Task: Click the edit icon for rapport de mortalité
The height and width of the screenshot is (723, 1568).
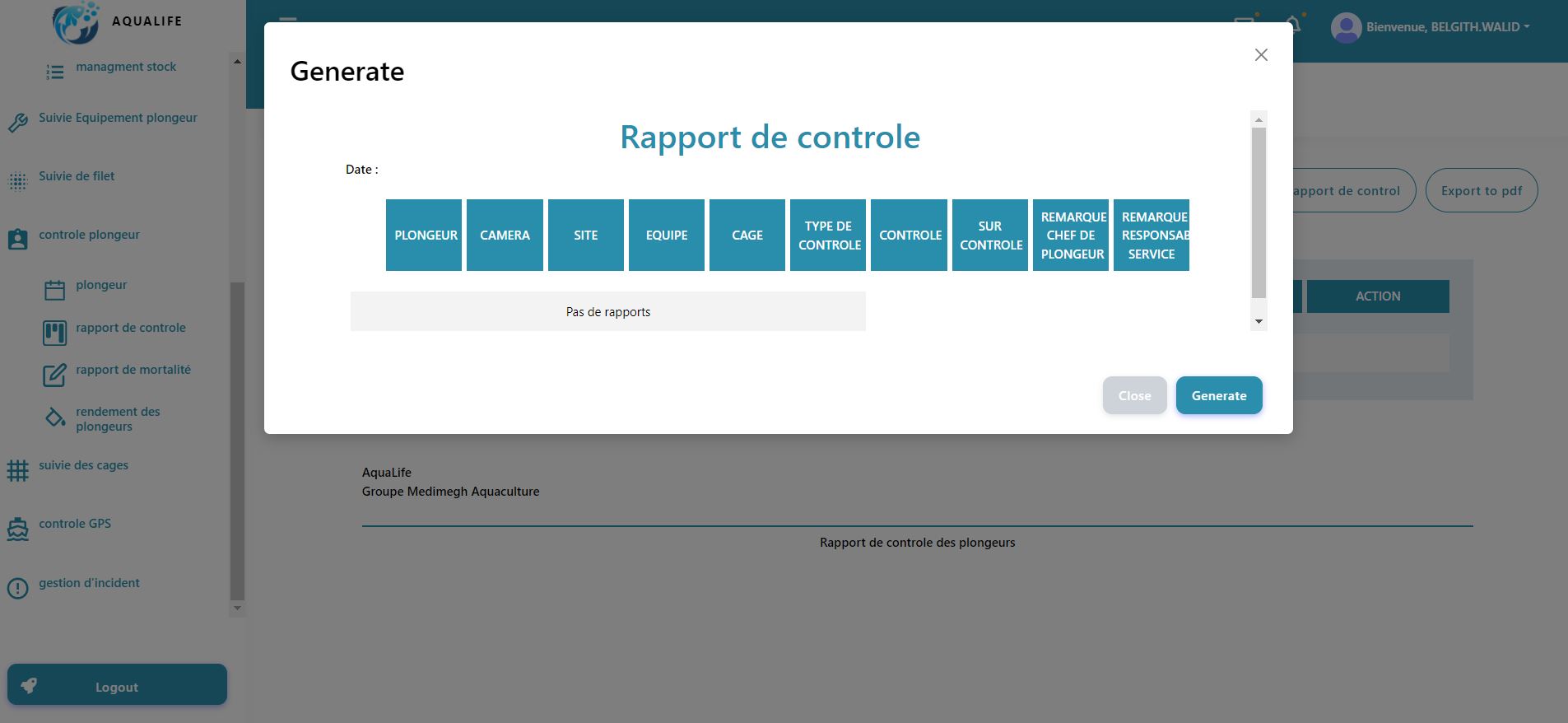Action: (x=55, y=375)
